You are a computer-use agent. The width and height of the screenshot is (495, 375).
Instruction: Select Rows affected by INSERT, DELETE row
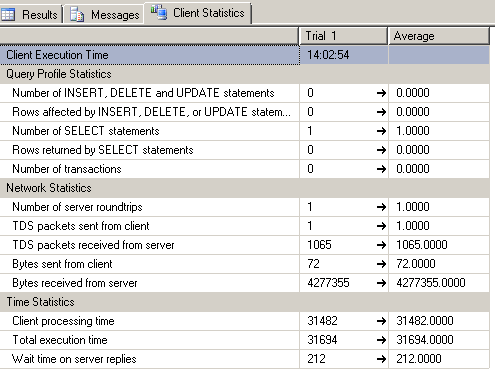coord(245,112)
